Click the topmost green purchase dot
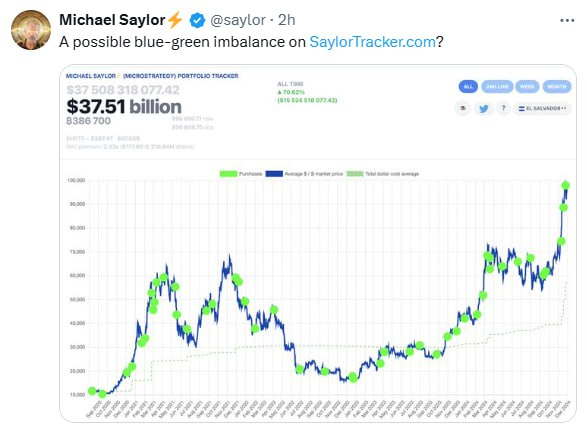The width and height of the screenshot is (587, 426). pos(565,185)
